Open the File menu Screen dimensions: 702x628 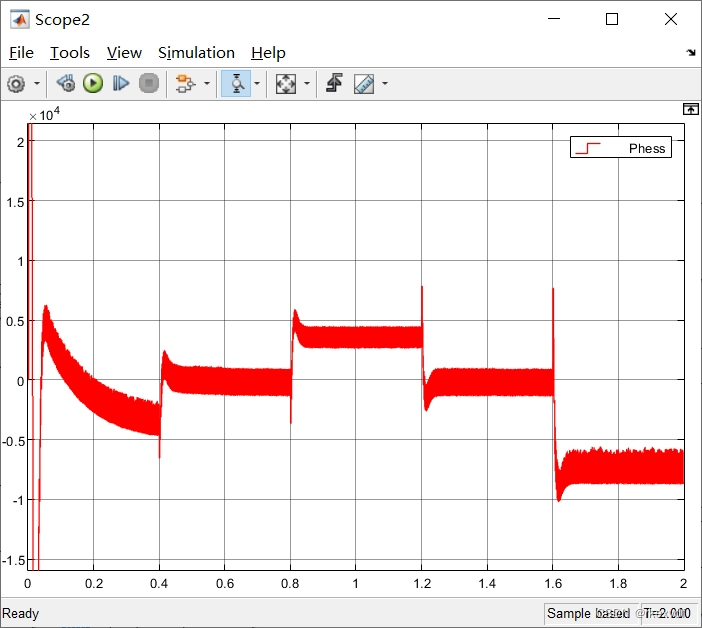pyautogui.click(x=21, y=53)
